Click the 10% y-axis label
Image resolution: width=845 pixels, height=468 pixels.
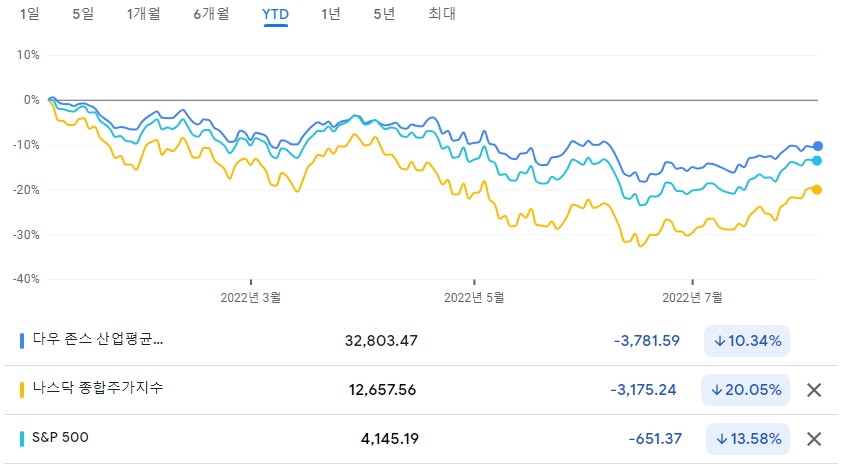tap(28, 55)
